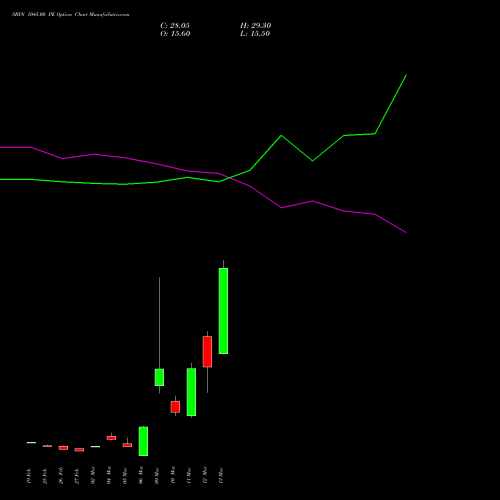
Task: Select the small red 10 Mar candle
Action: [175, 407]
